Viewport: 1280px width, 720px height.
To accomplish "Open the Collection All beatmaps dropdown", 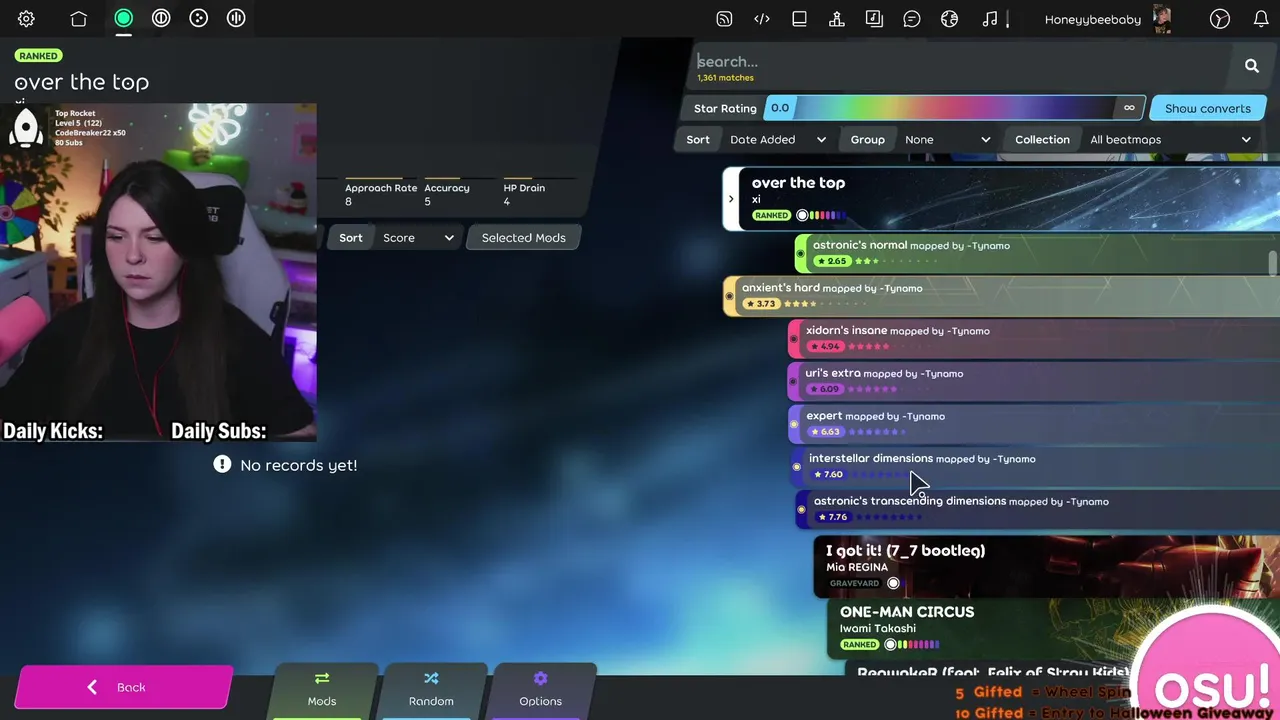I will coord(1170,140).
